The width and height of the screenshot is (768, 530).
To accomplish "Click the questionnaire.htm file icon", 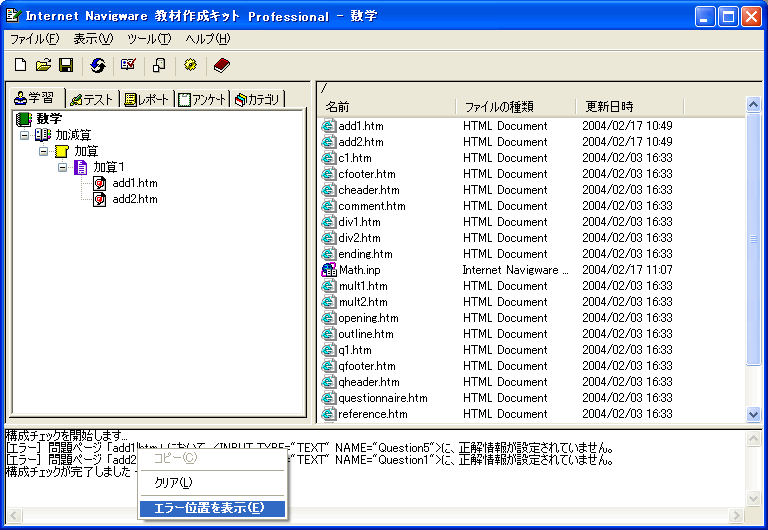I will click(328, 398).
